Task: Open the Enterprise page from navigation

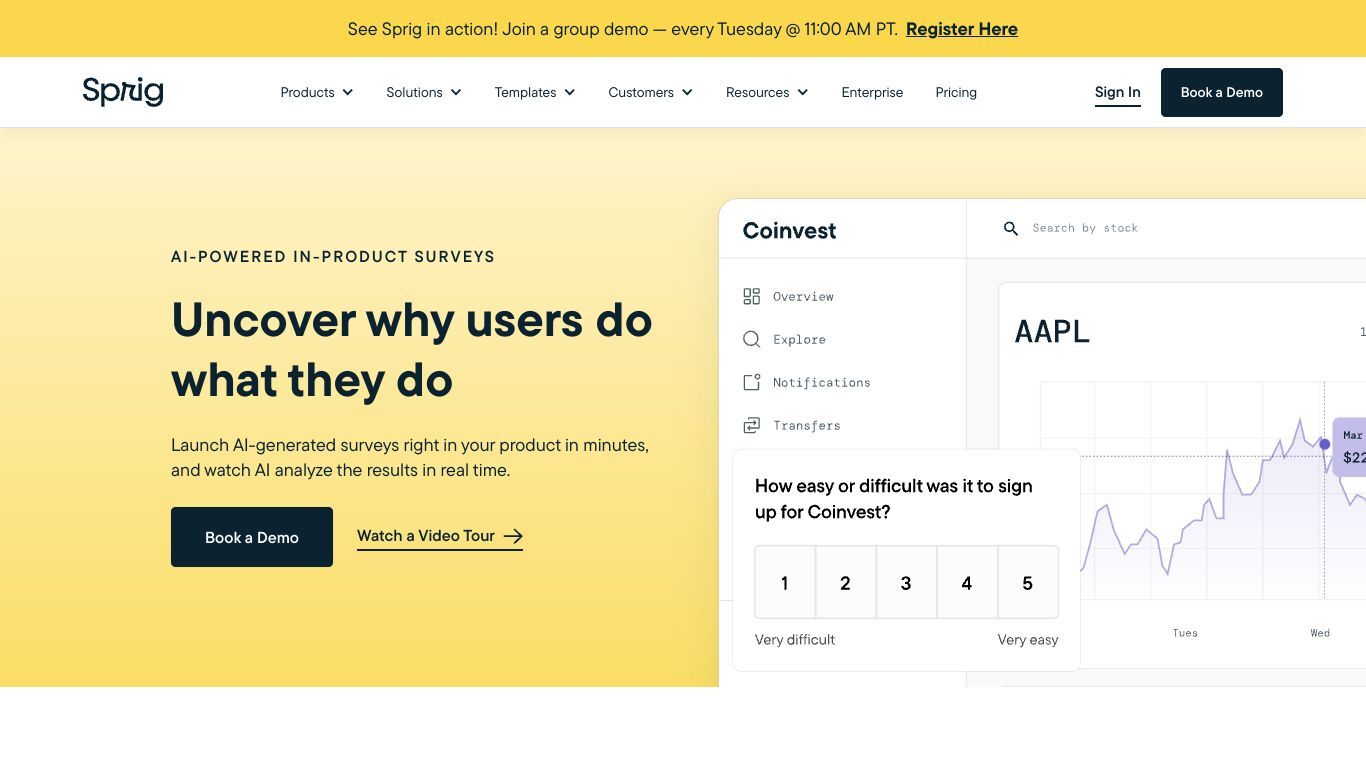Action: tap(872, 92)
